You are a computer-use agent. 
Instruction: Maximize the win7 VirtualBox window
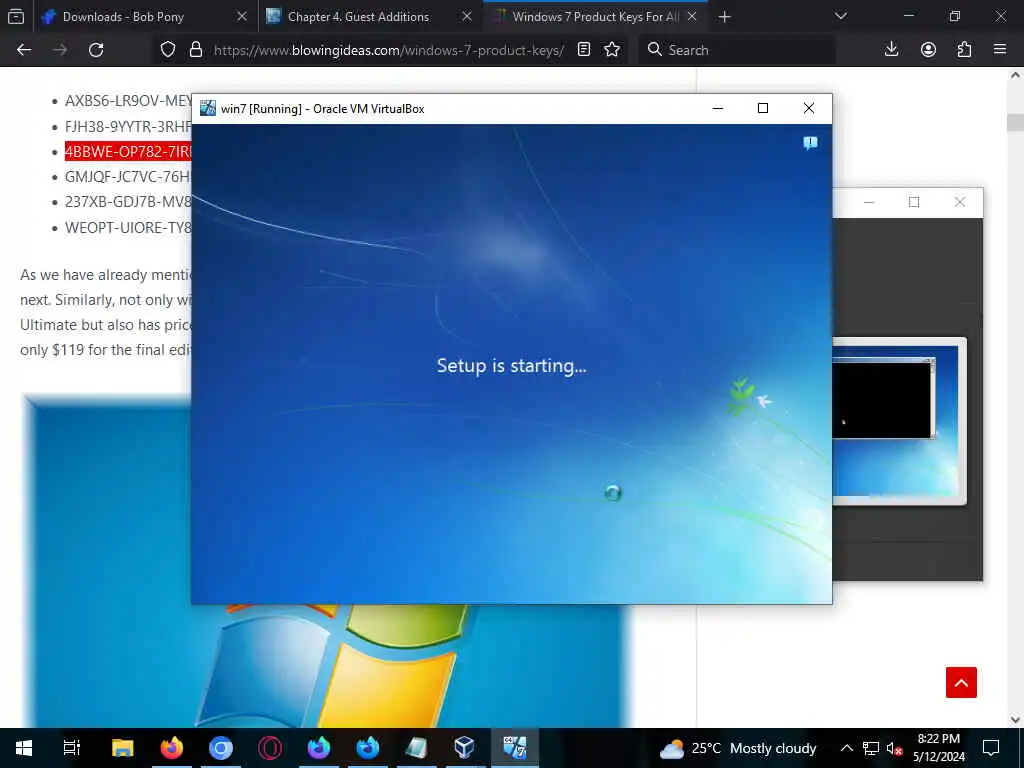point(763,108)
